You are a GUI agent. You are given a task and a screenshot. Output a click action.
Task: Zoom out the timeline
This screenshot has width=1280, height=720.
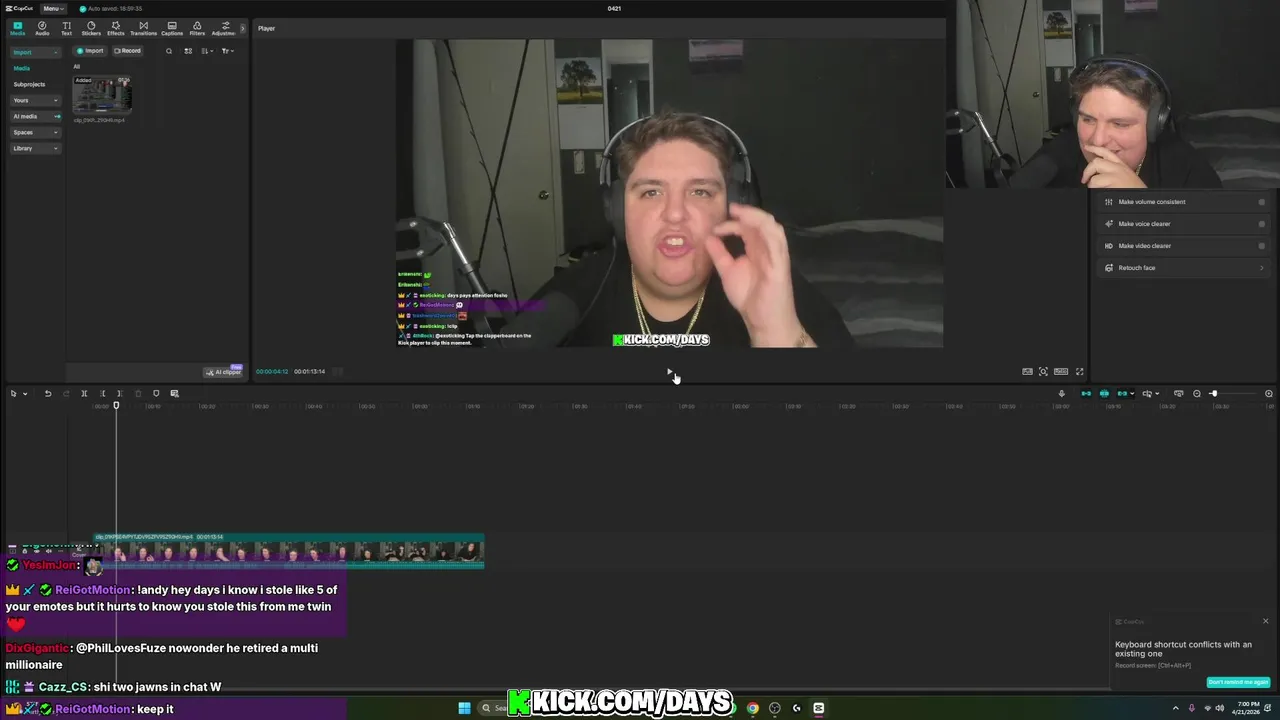point(1197,394)
